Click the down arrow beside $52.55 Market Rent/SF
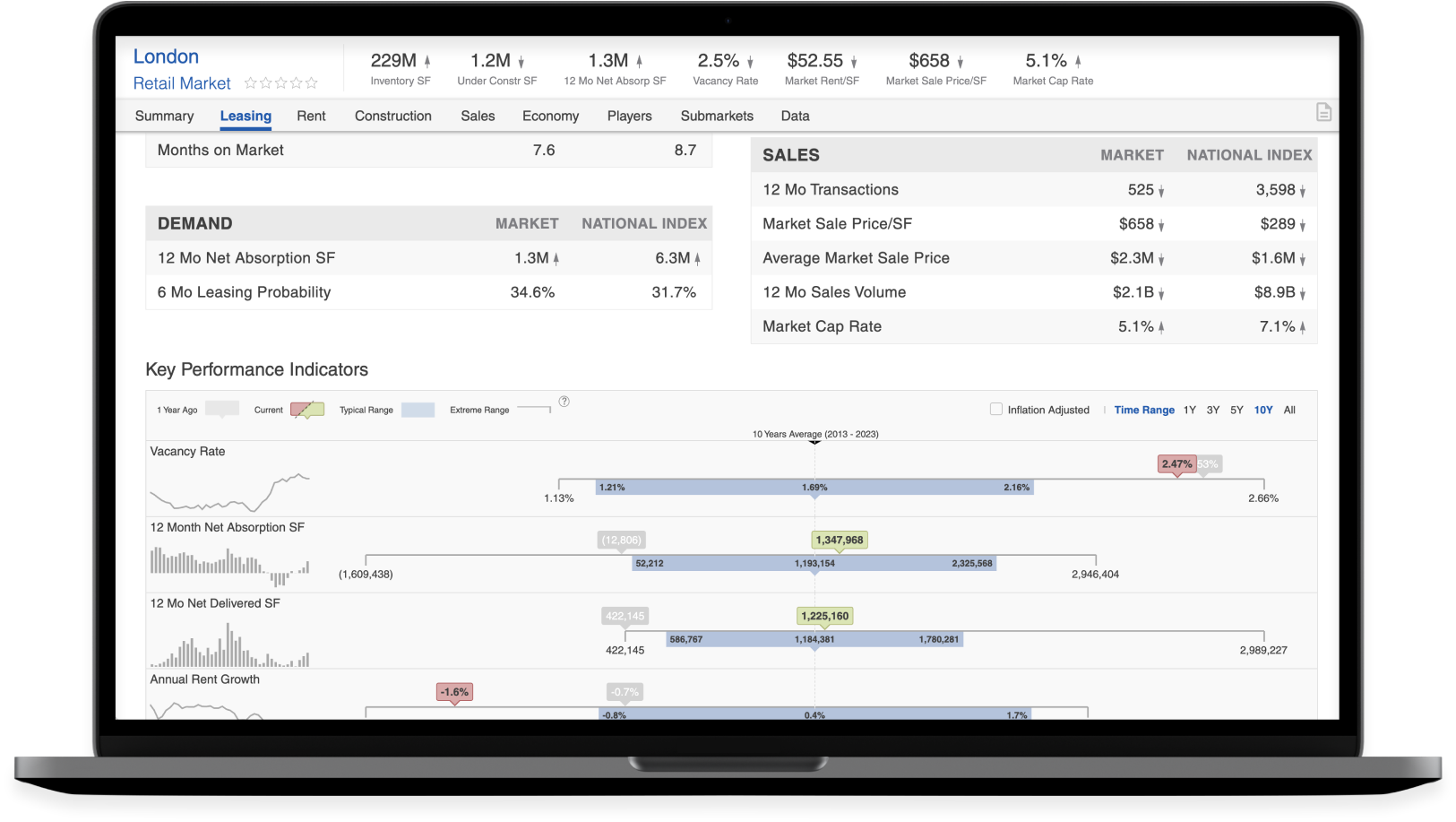Image resolution: width=1456 pixels, height=822 pixels. pyautogui.click(x=854, y=62)
